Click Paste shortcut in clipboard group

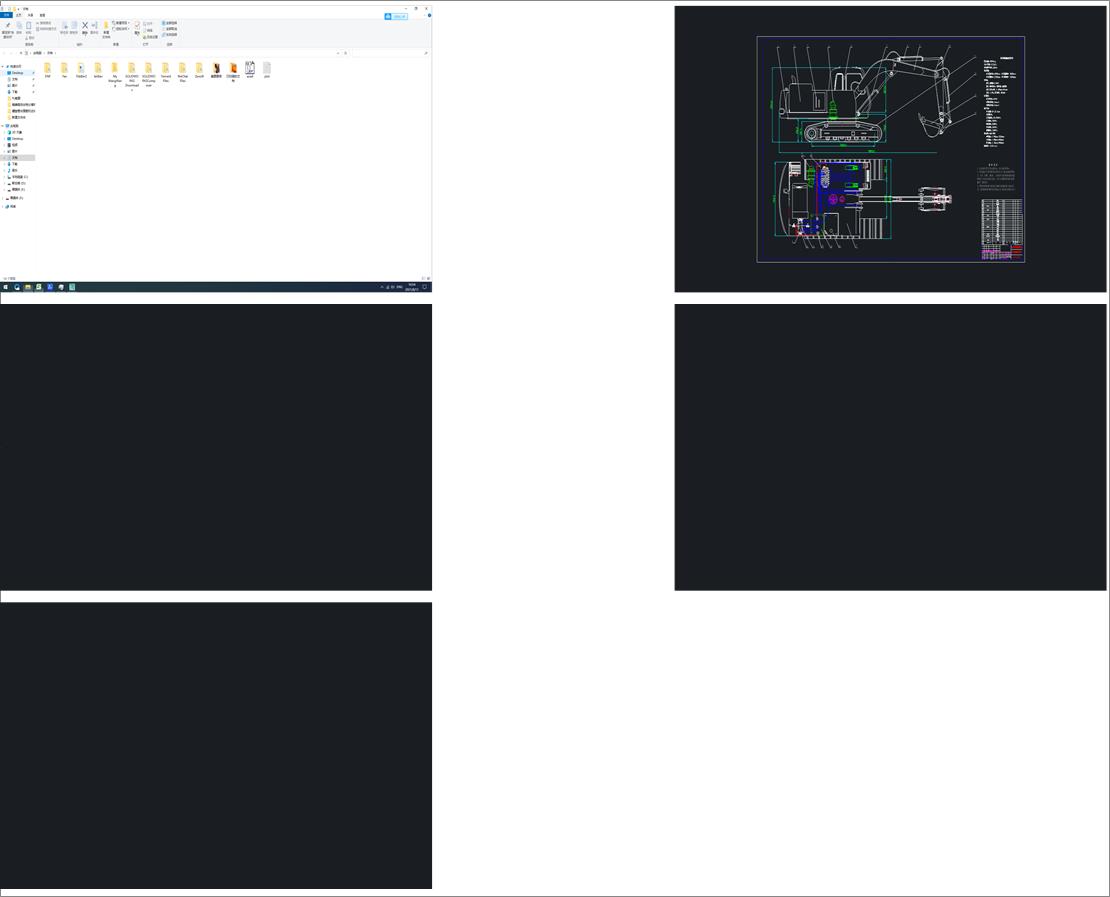click(46, 29)
